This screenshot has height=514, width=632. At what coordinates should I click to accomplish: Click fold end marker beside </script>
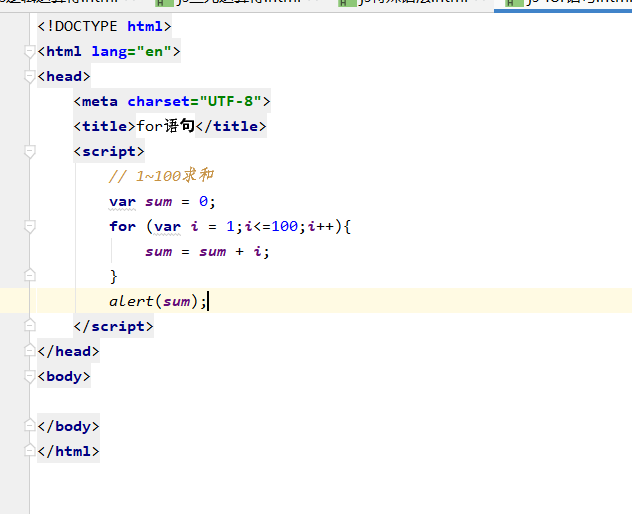coord(29,326)
